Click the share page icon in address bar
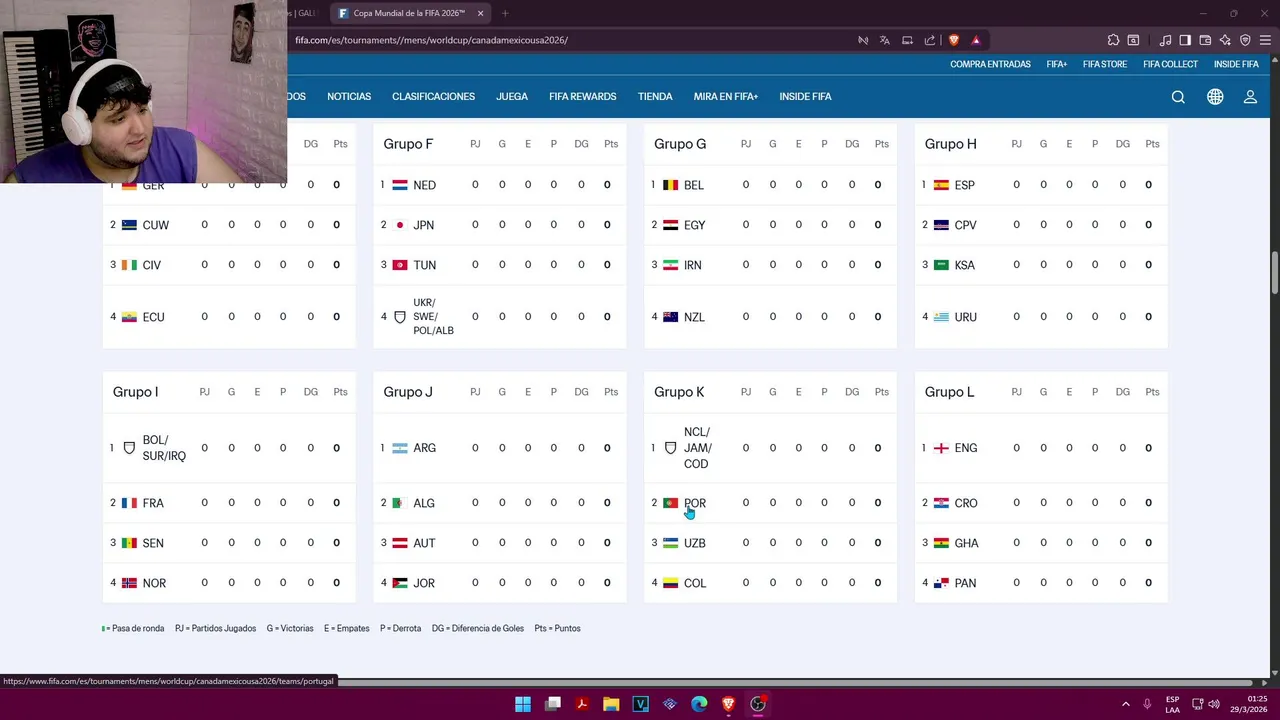 click(930, 40)
